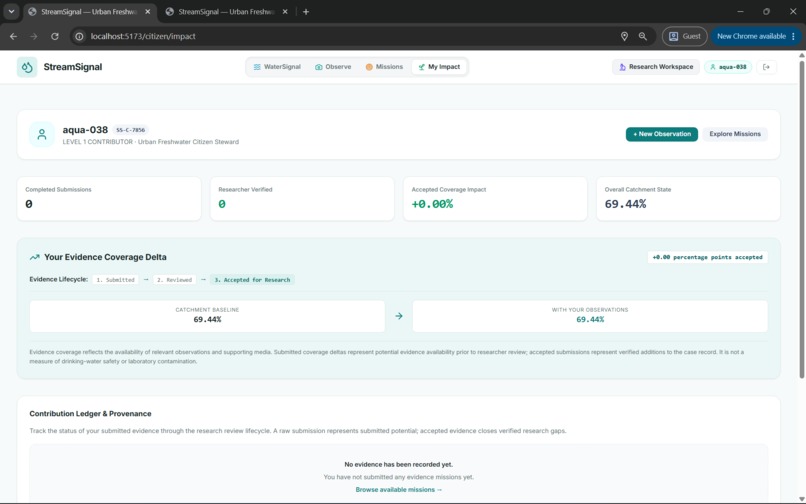Click the New Chrome available button
The height and width of the screenshot is (504, 806).
coord(756,37)
